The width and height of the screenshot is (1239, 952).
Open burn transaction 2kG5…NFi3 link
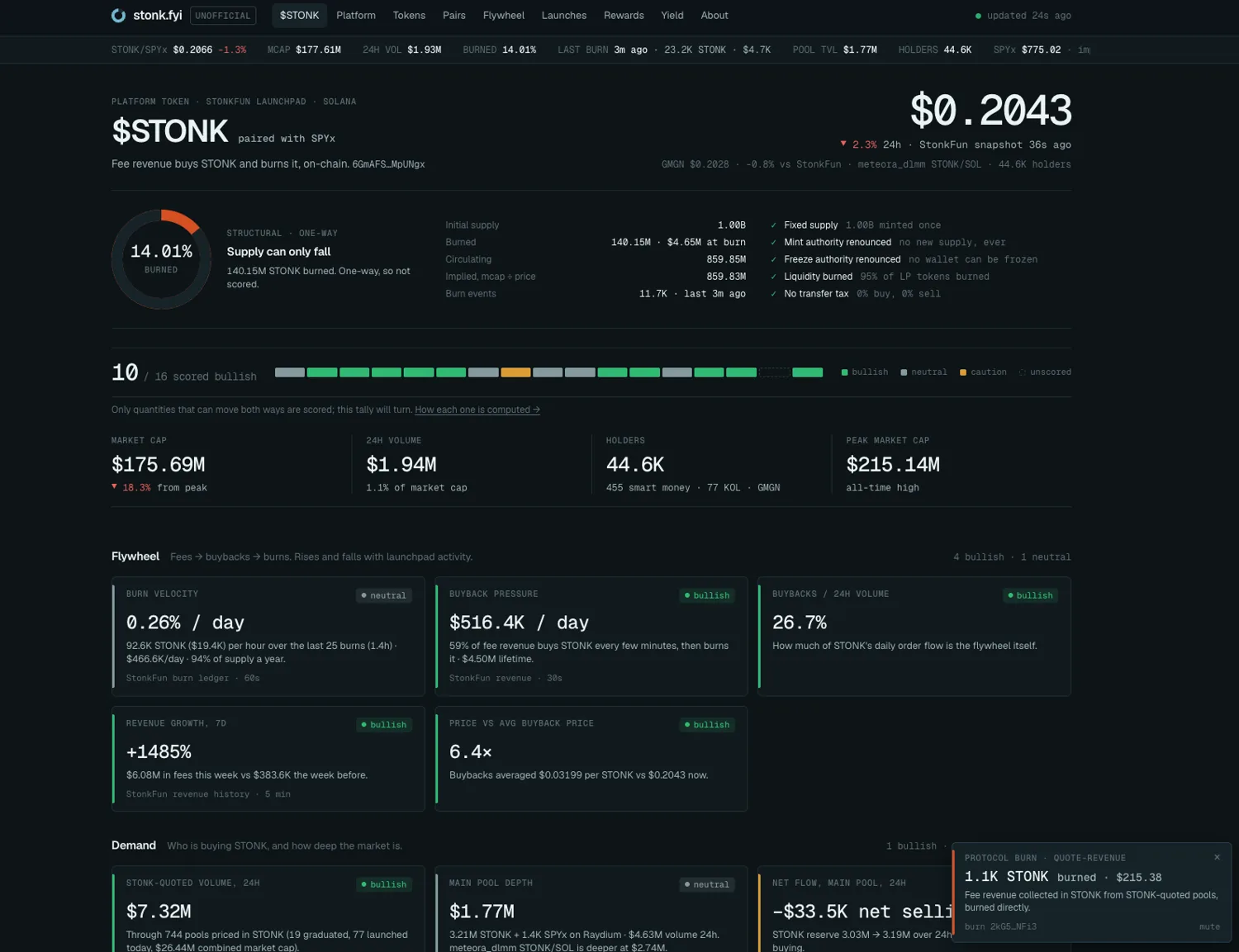pyautogui.click(x=1000, y=926)
